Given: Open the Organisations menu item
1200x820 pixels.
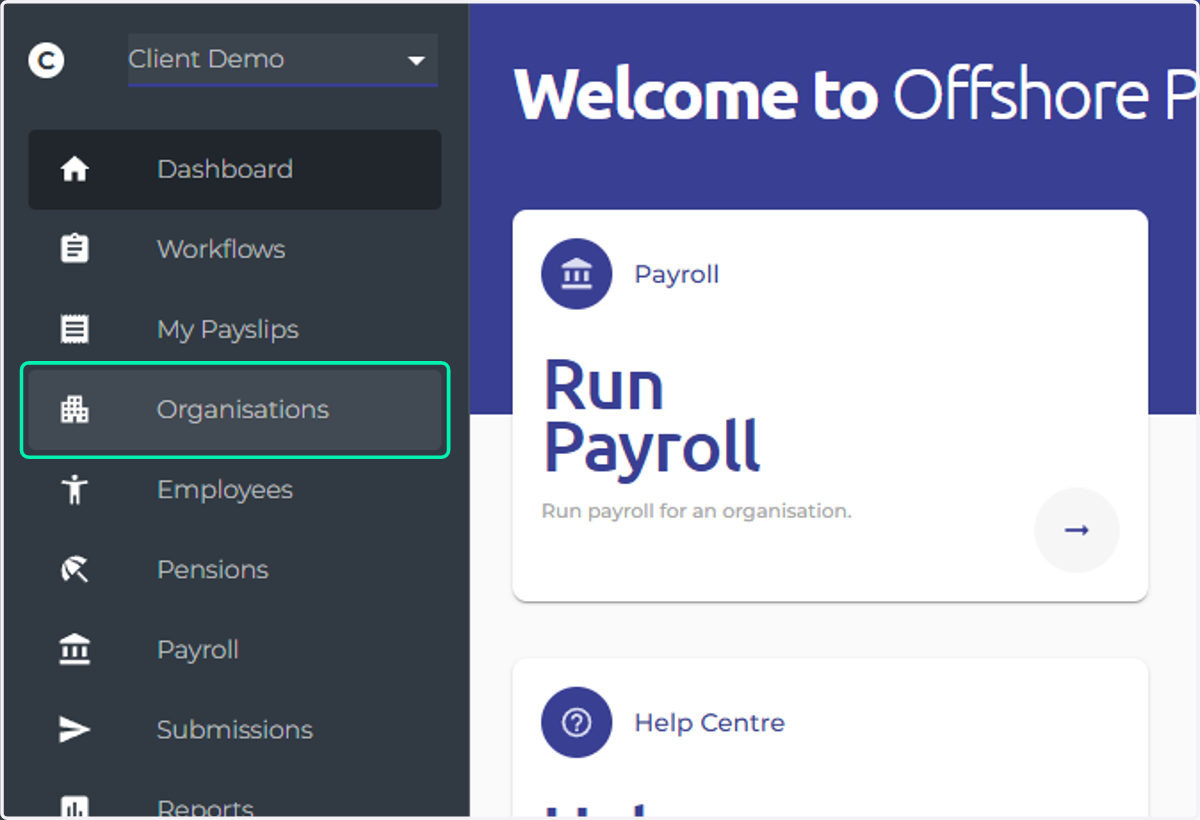Looking at the screenshot, I should click(235, 410).
